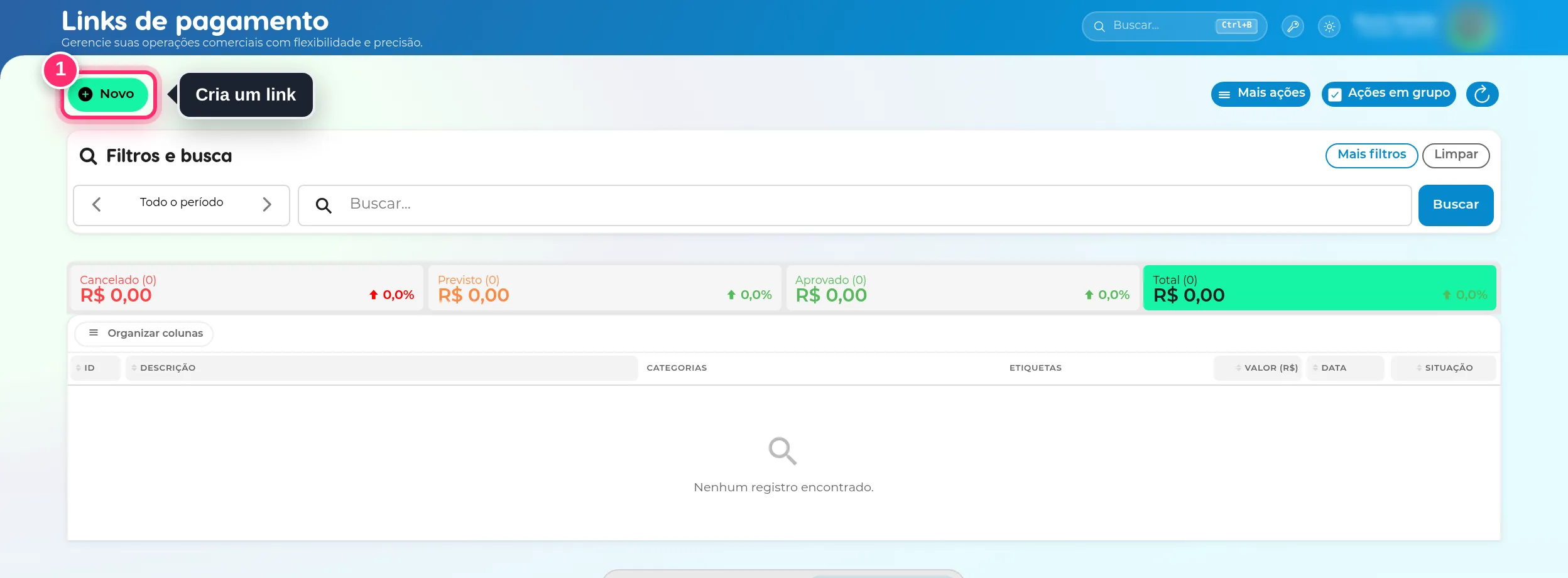1568x578 pixels.
Task: Click the blue Buscar button
Action: point(1456,205)
